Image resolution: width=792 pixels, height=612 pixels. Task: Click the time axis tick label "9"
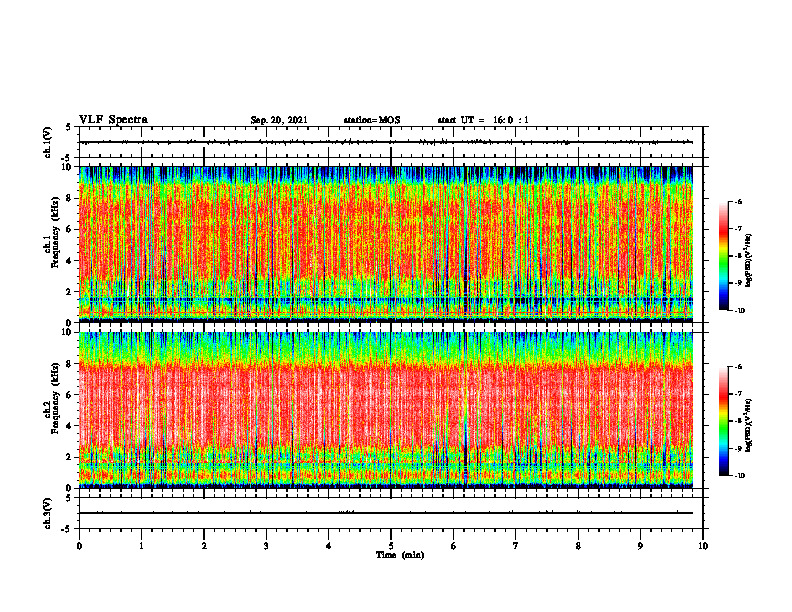coord(640,546)
